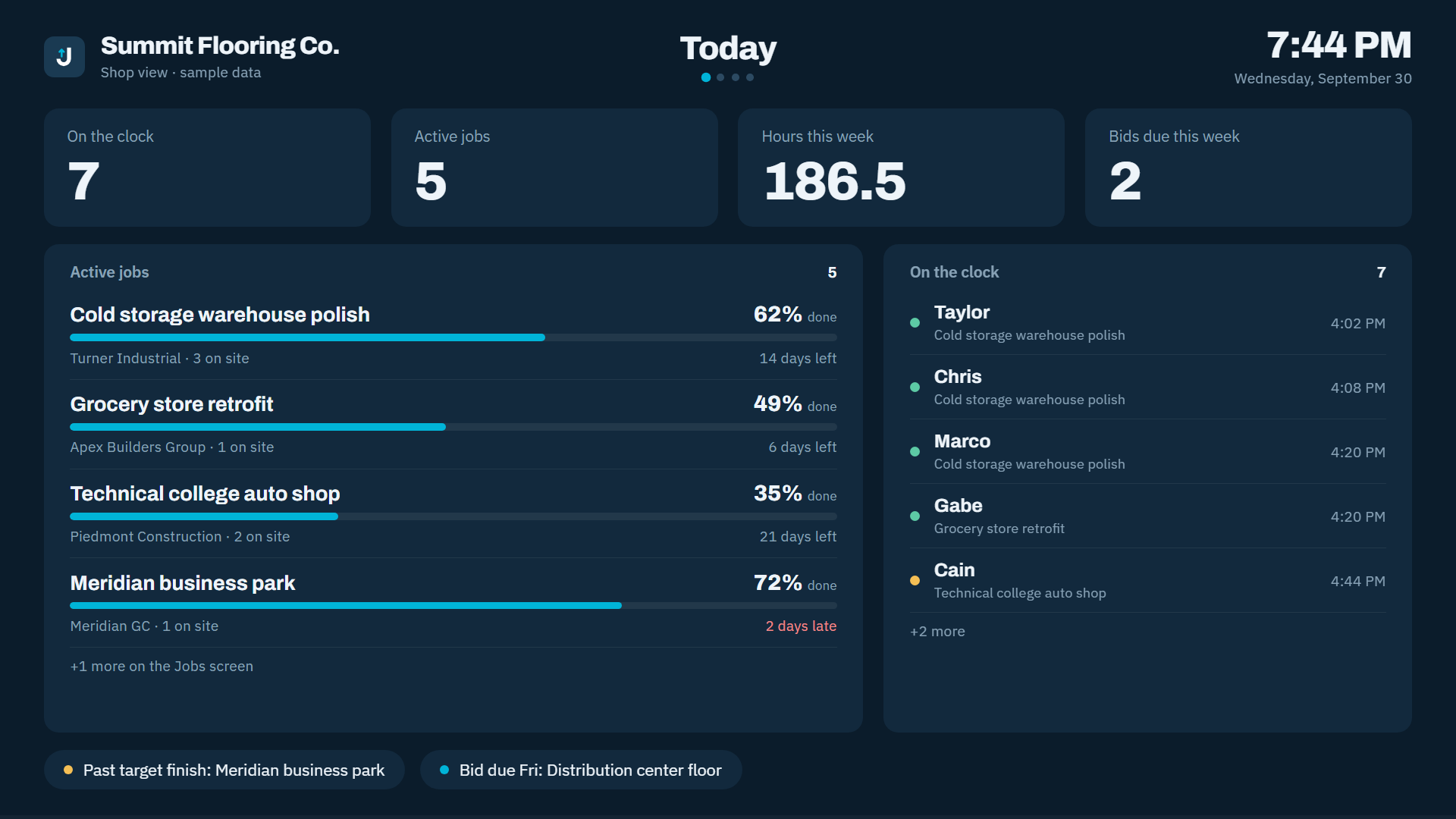Screen dimensions: 1456x819
Task: Open the Hours this week card
Action: tap(901, 168)
